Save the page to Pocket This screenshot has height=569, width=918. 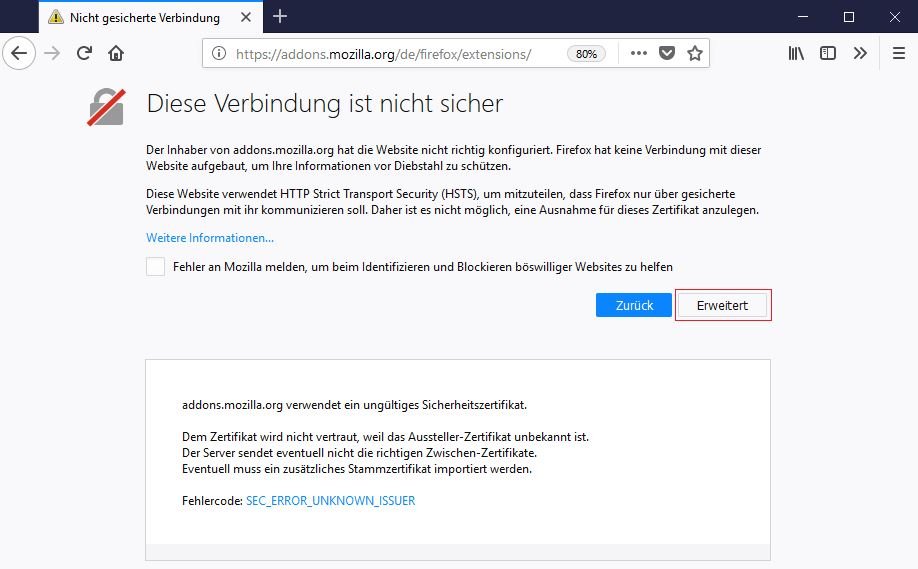coord(667,53)
